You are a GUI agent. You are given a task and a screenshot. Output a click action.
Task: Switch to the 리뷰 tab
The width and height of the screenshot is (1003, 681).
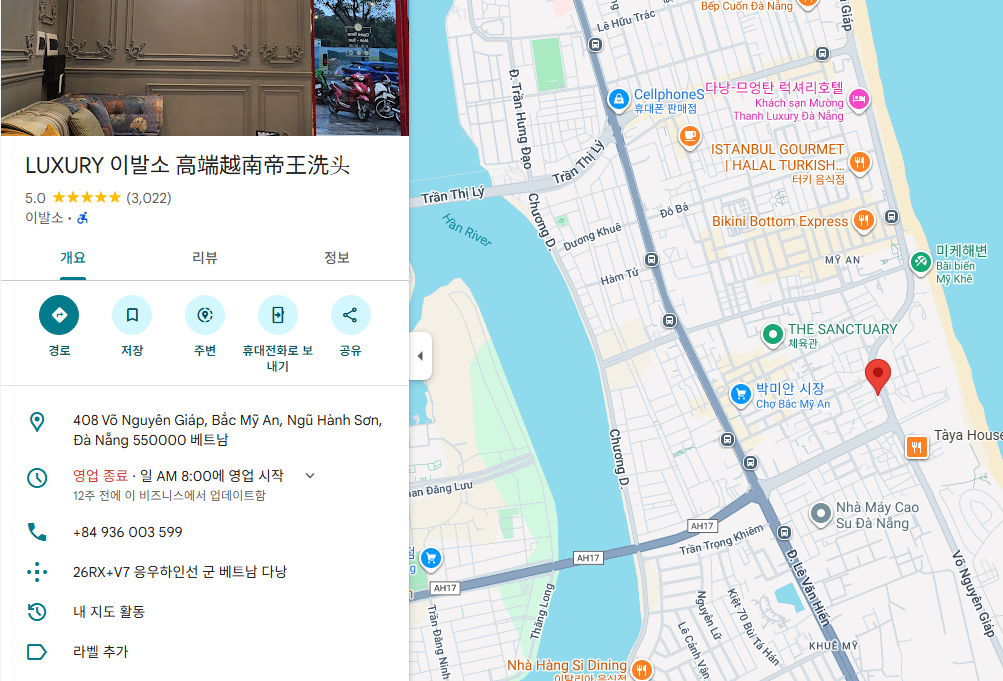(204, 258)
